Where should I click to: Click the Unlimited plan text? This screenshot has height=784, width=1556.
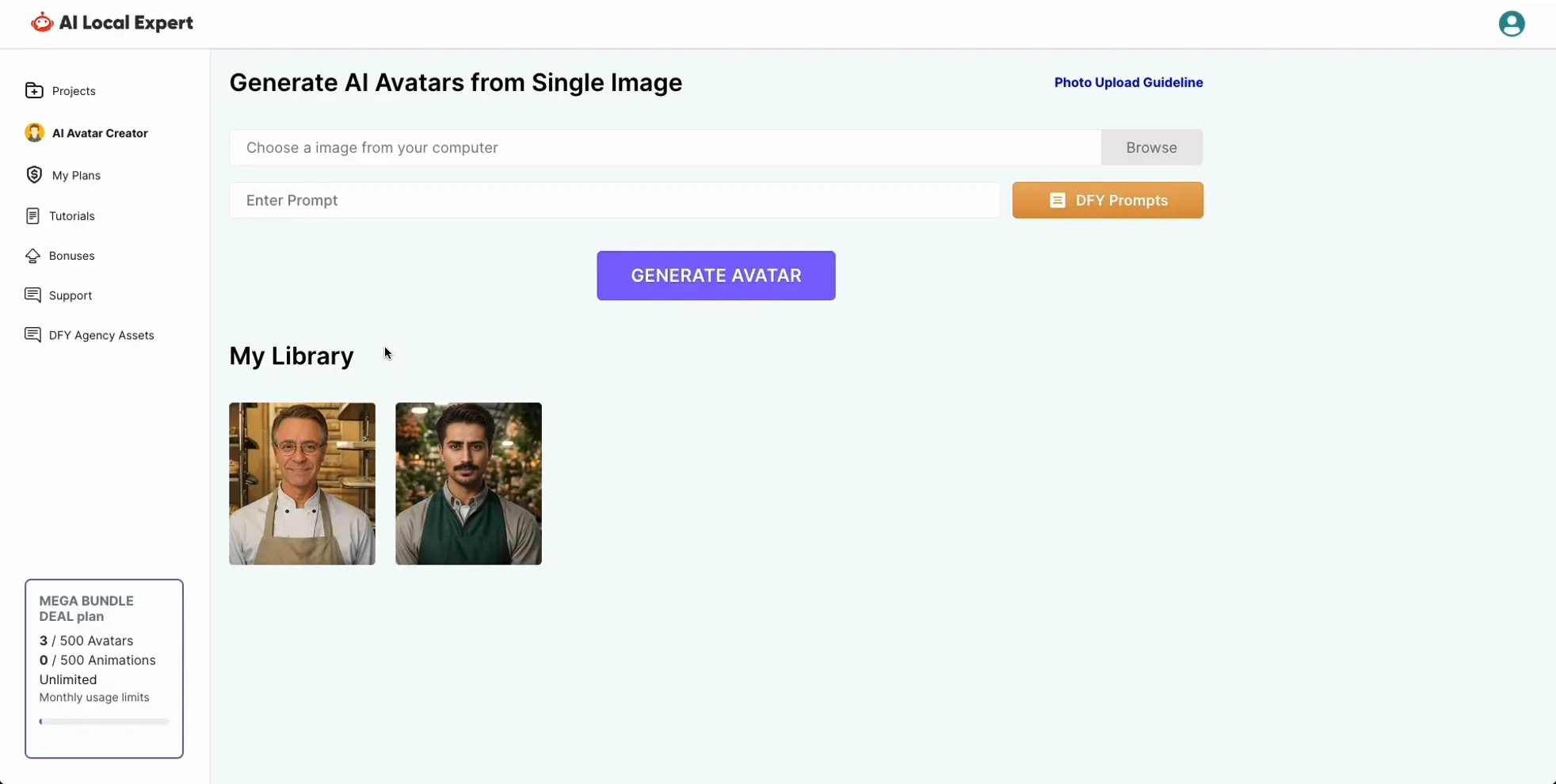tap(67, 679)
